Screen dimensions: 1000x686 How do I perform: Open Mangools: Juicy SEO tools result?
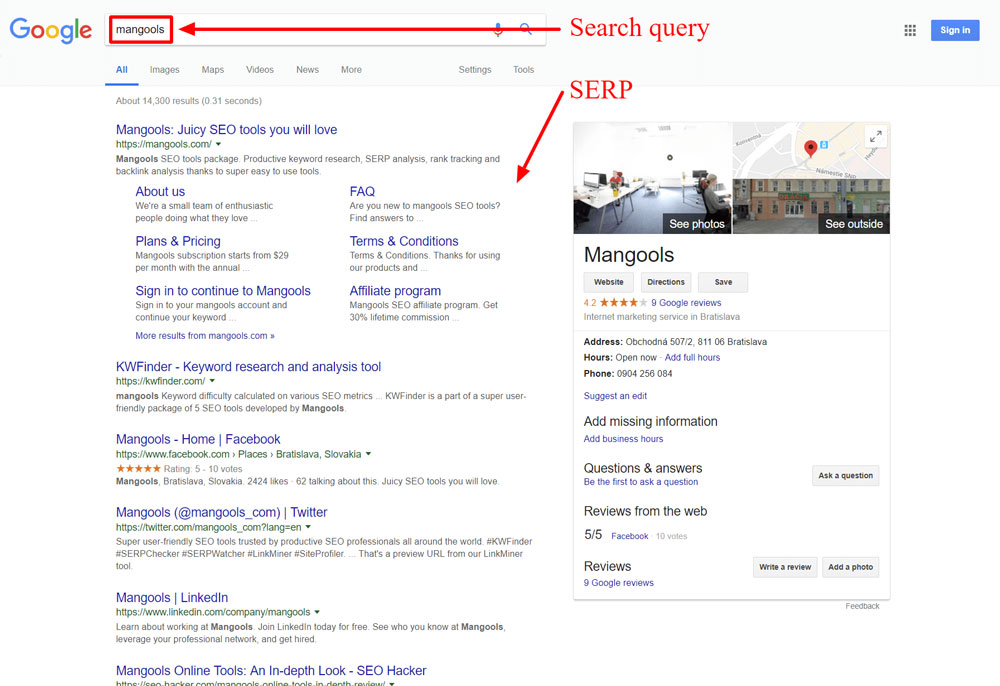pos(226,130)
